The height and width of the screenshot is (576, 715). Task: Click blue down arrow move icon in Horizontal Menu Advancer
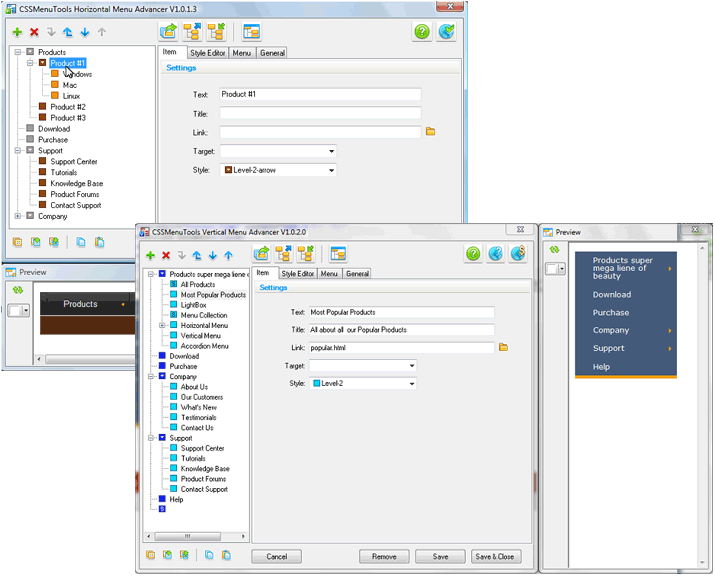[85, 32]
